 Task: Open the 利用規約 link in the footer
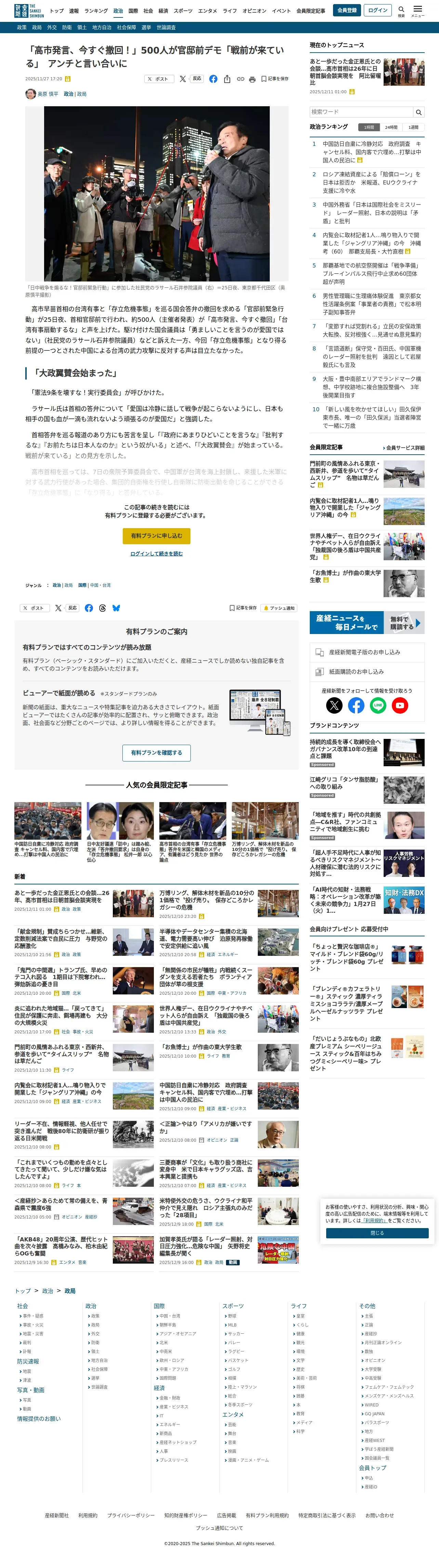click(x=88, y=1515)
